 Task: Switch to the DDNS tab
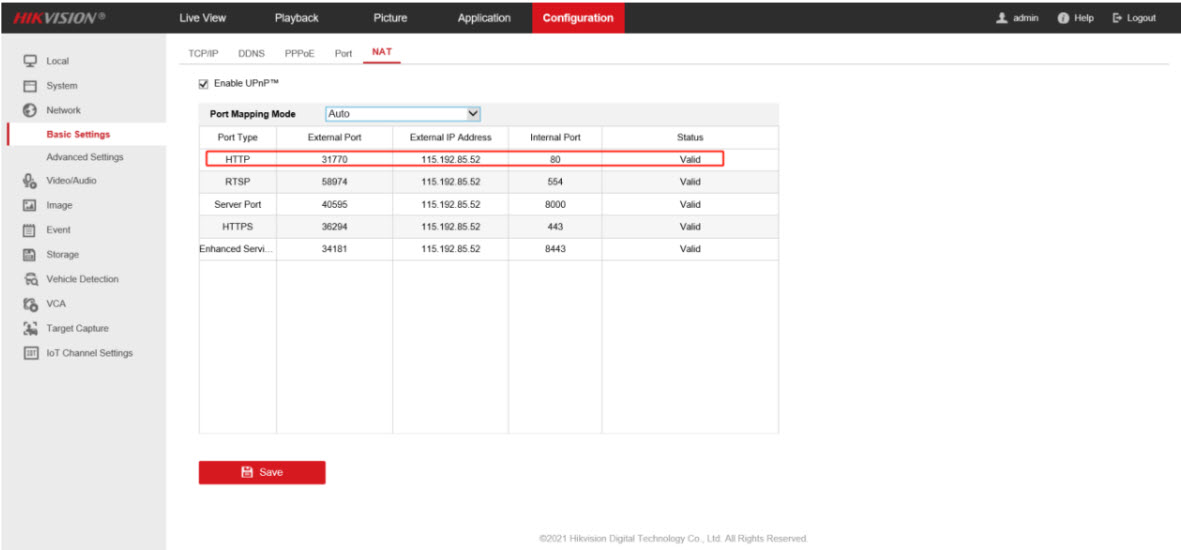click(x=251, y=53)
